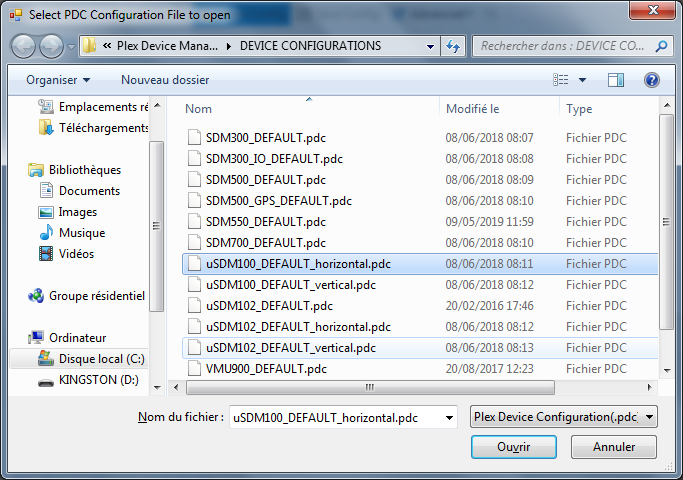The image size is (683, 480).
Task: Select Téléchargements in navigation pane
Action: pos(93,128)
